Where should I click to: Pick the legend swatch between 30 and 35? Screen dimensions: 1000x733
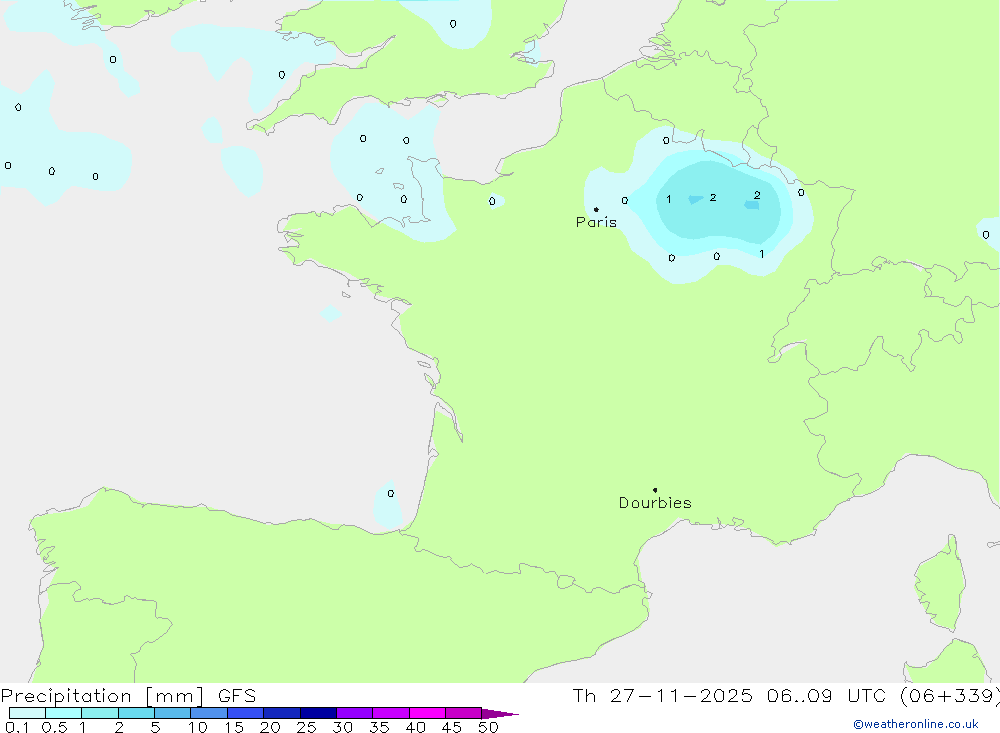(355, 713)
